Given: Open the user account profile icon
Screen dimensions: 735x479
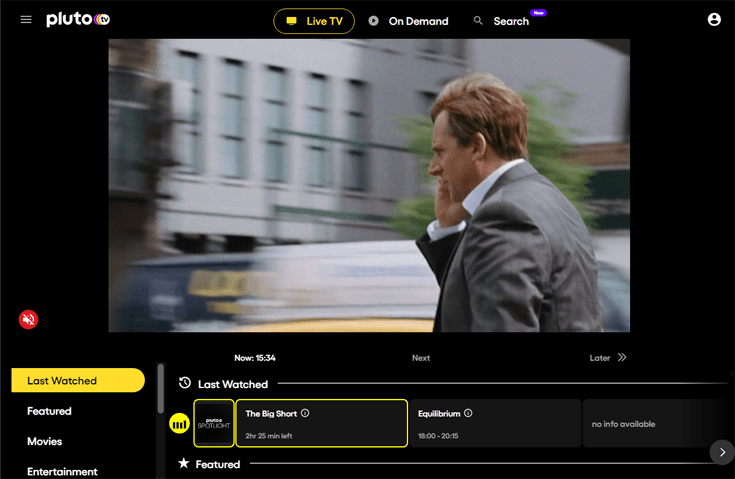Looking at the screenshot, I should pyautogui.click(x=714, y=19).
